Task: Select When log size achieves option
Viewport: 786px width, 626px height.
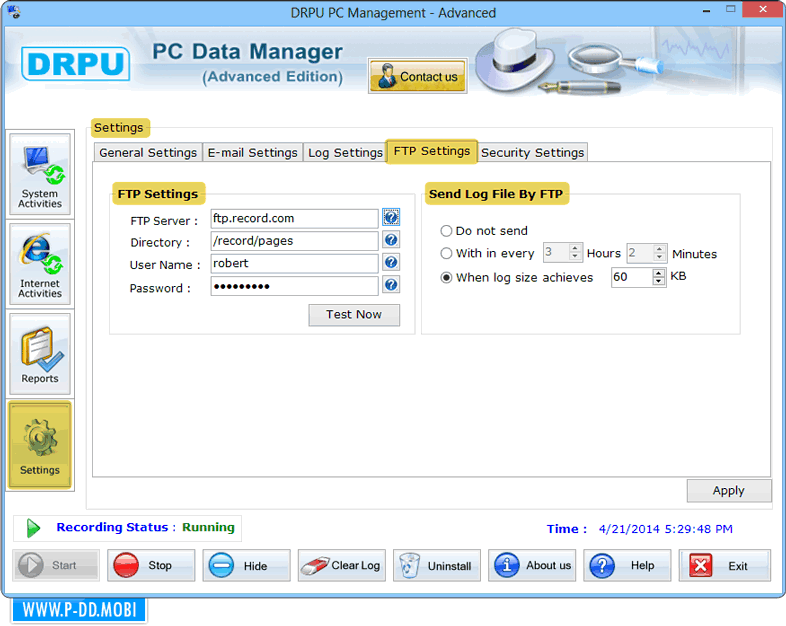Action: click(446, 278)
